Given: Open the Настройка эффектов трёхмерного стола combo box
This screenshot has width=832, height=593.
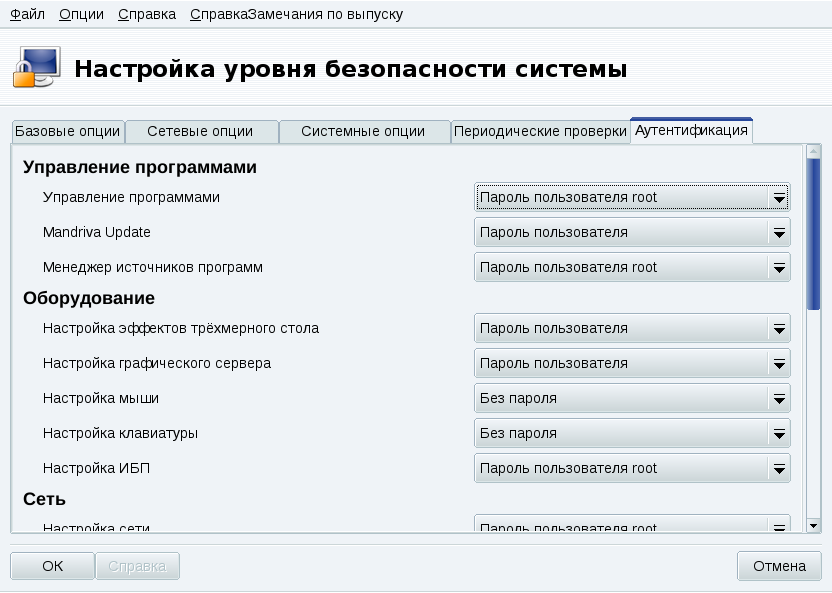Looking at the screenshot, I should tap(778, 328).
